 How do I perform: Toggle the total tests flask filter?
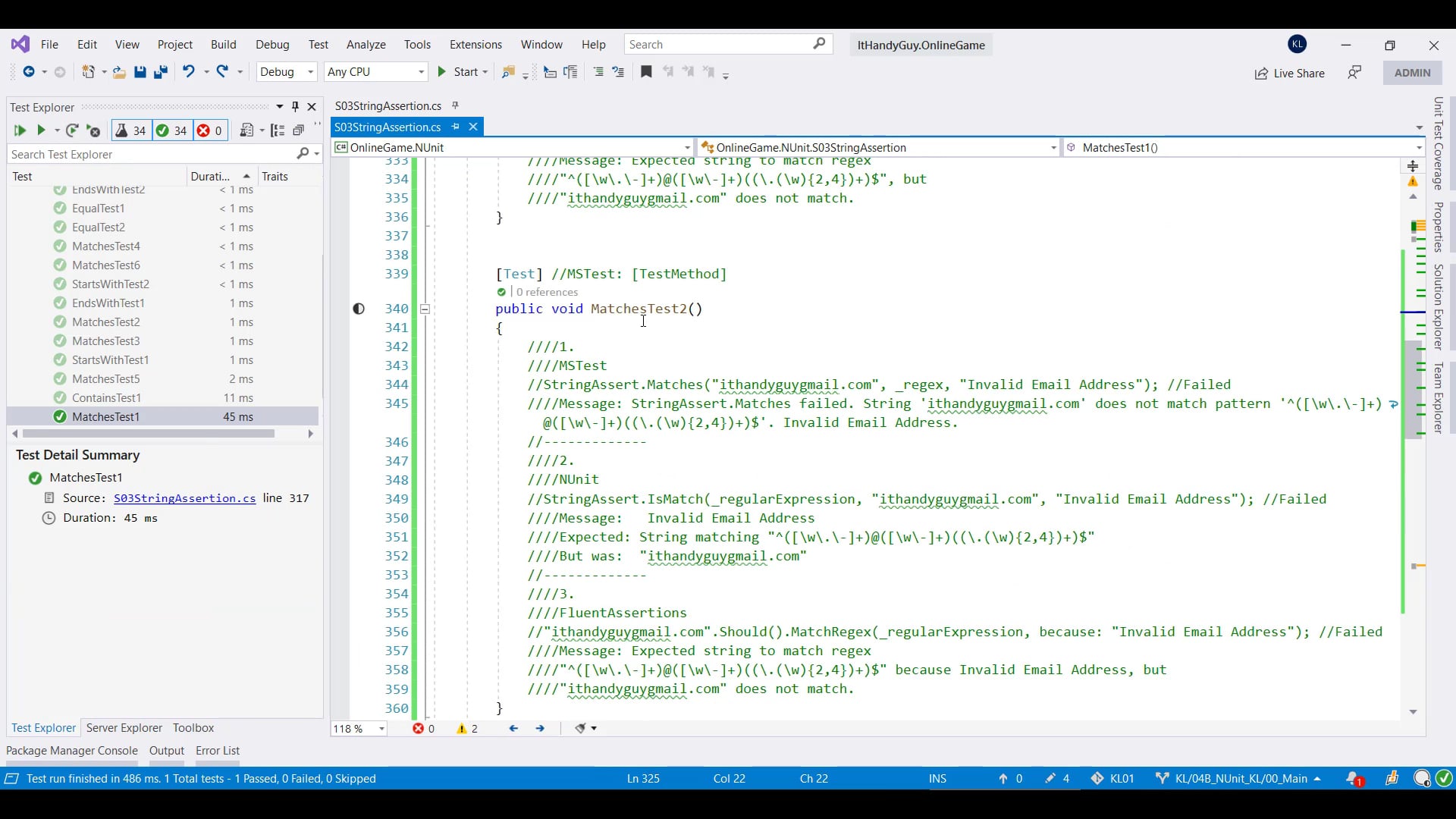130,130
